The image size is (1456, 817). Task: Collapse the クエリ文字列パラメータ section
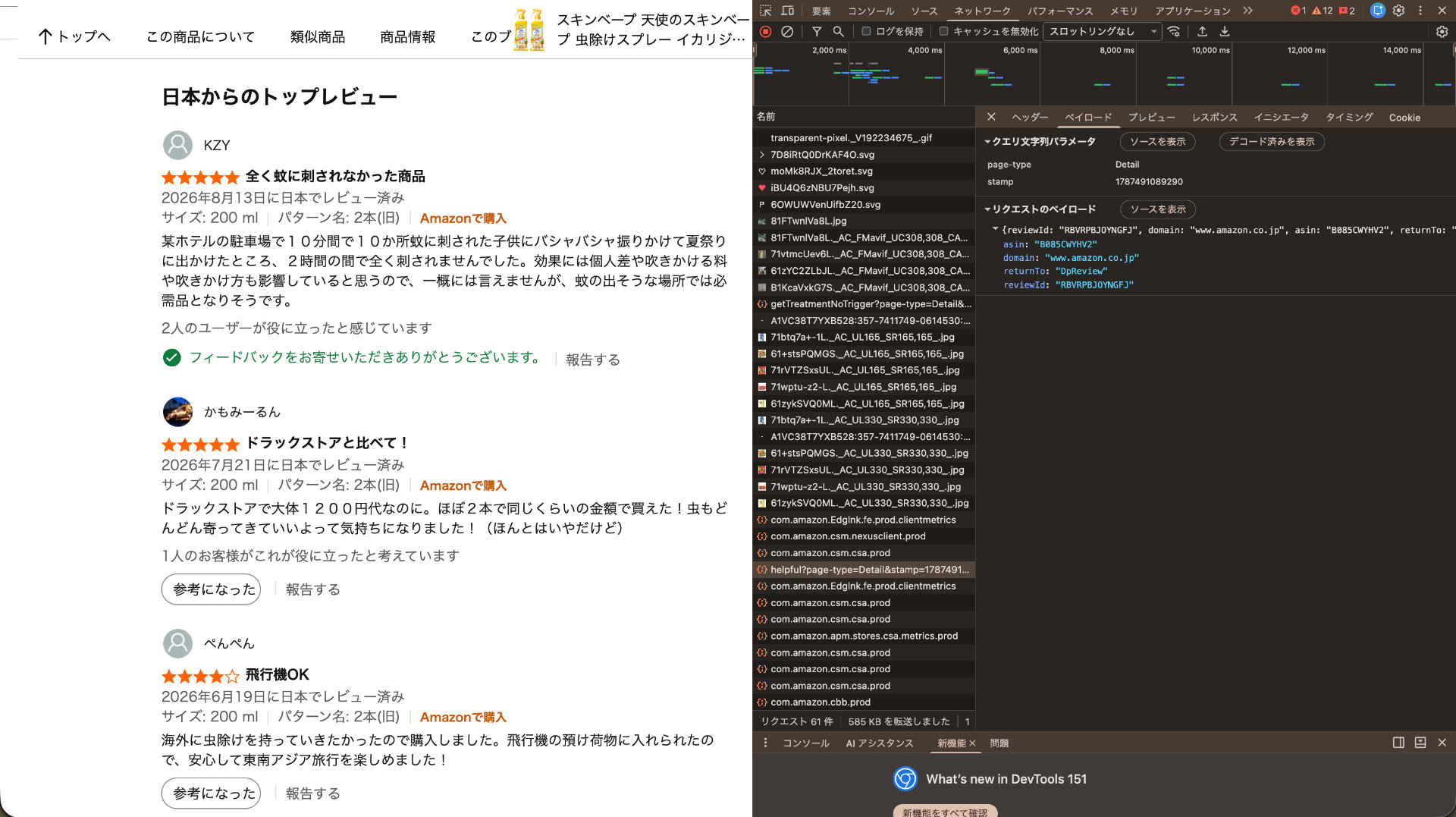[x=987, y=142]
